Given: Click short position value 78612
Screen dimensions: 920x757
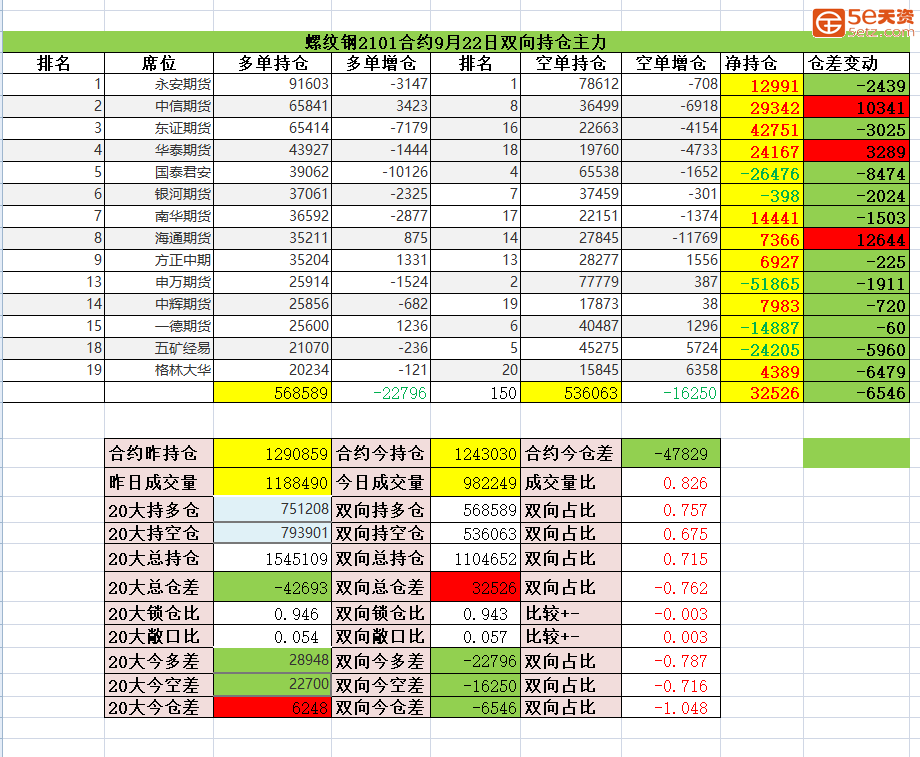Looking at the screenshot, I should (571, 85).
